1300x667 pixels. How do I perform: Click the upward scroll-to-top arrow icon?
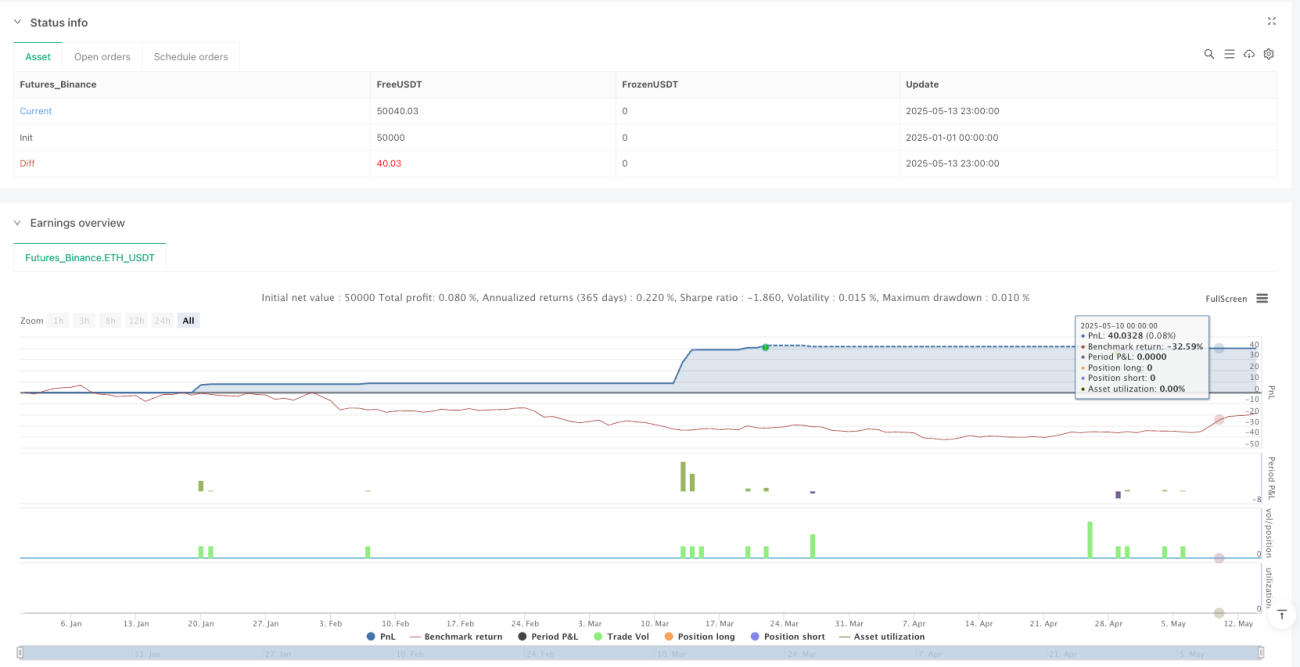[1283, 613]
